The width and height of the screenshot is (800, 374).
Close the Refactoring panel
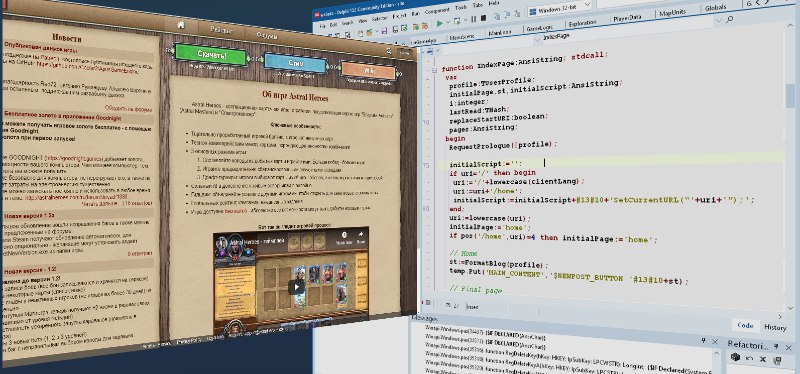click(x=788, y=348)
